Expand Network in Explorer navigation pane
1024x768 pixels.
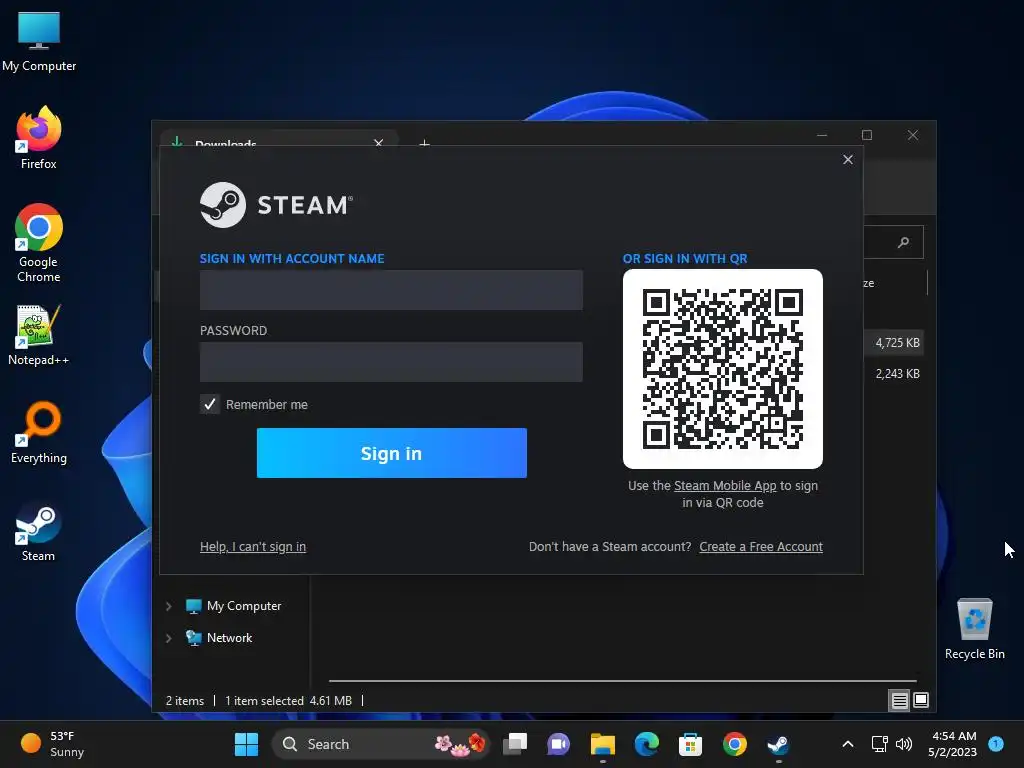(168, 638)
